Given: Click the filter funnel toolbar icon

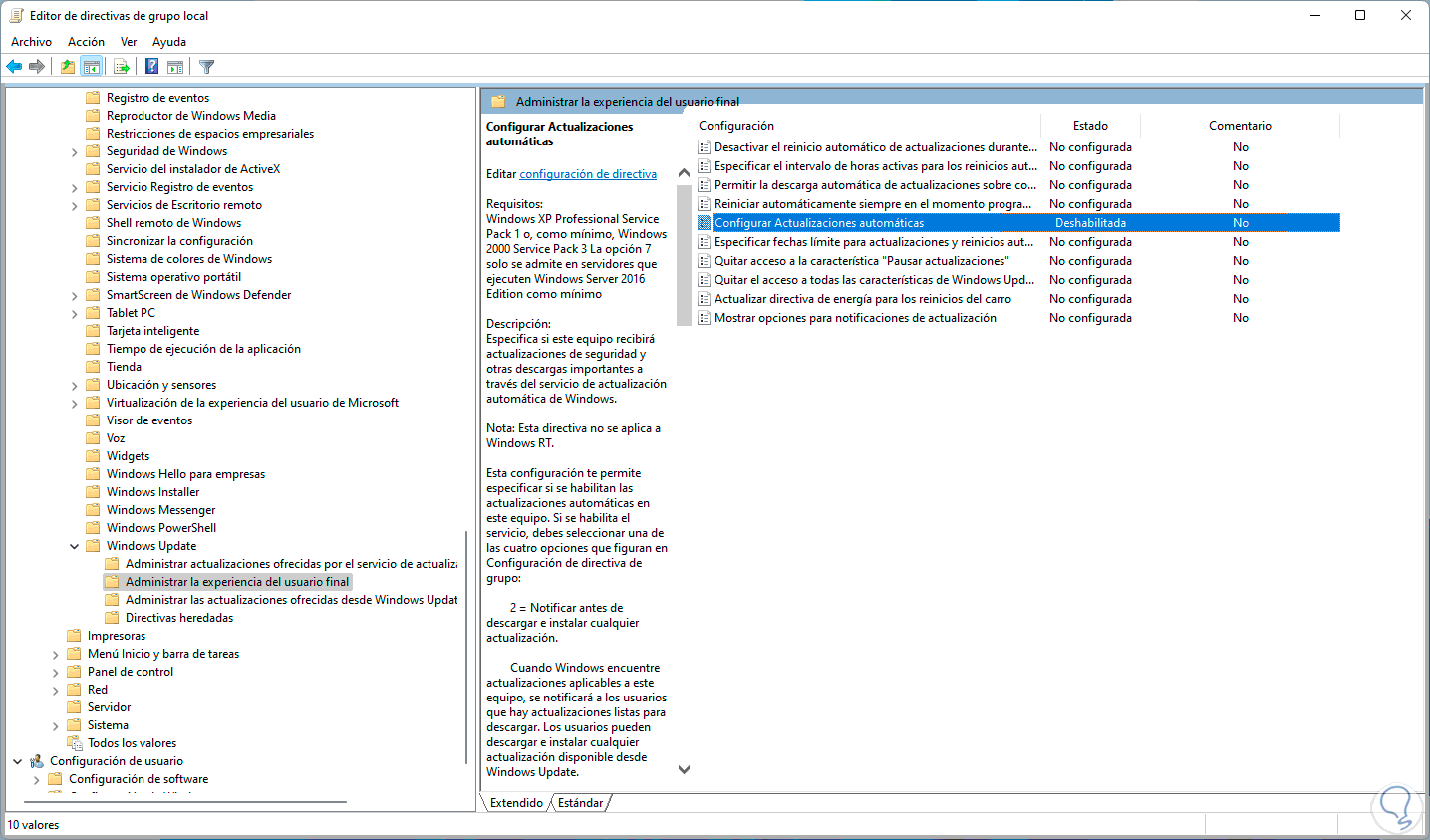Looking at the screenshot, I should coord(206,67).
